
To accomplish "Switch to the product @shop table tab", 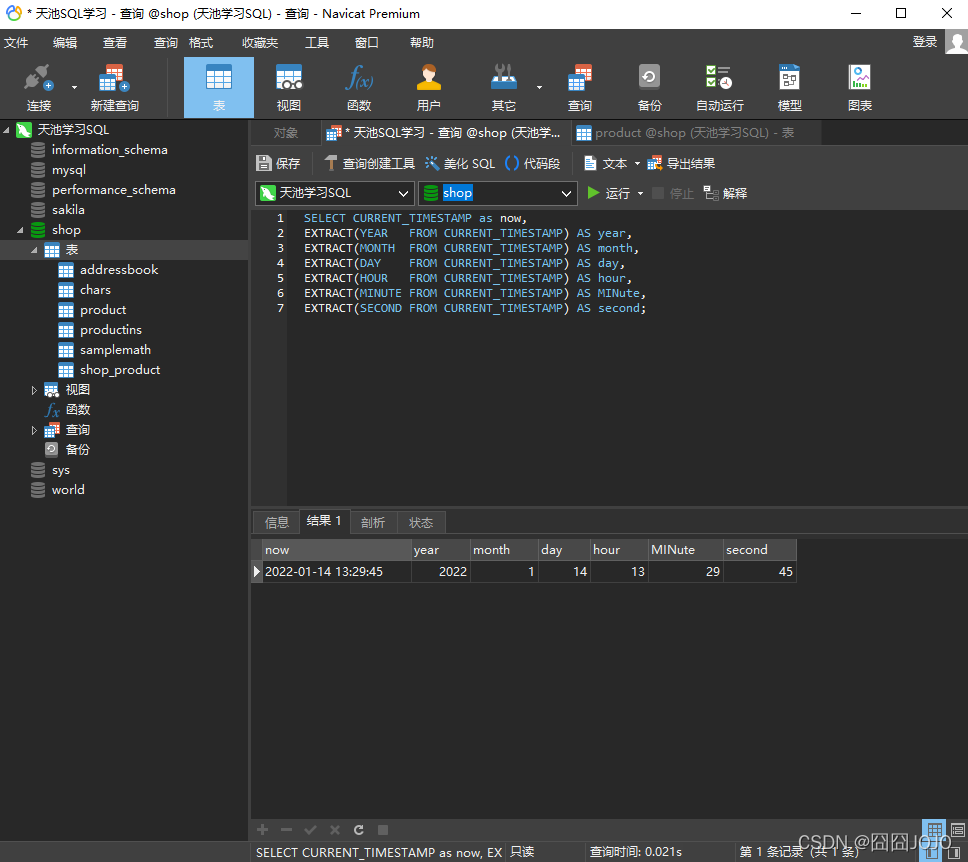I will coord(696,133).
